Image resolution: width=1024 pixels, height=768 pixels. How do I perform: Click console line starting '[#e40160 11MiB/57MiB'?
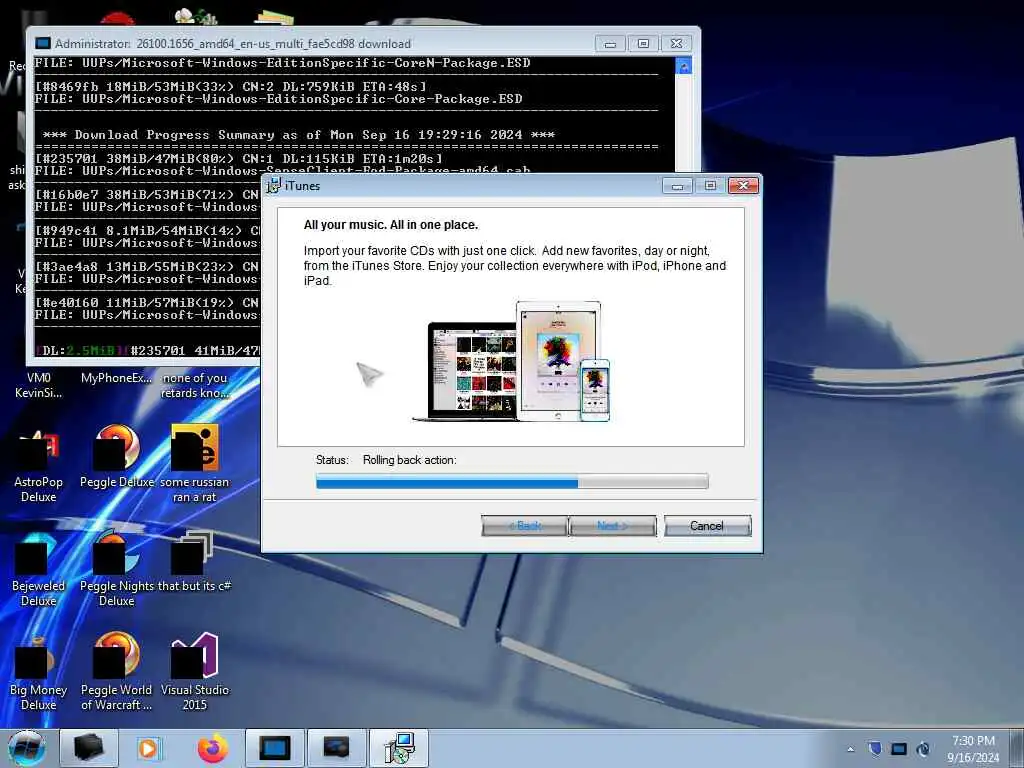coord(147,302)
